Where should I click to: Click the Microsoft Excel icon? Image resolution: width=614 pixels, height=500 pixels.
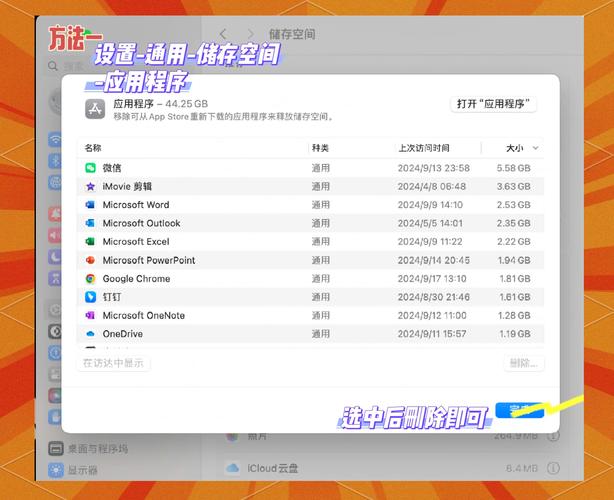(x=90, y=242)
